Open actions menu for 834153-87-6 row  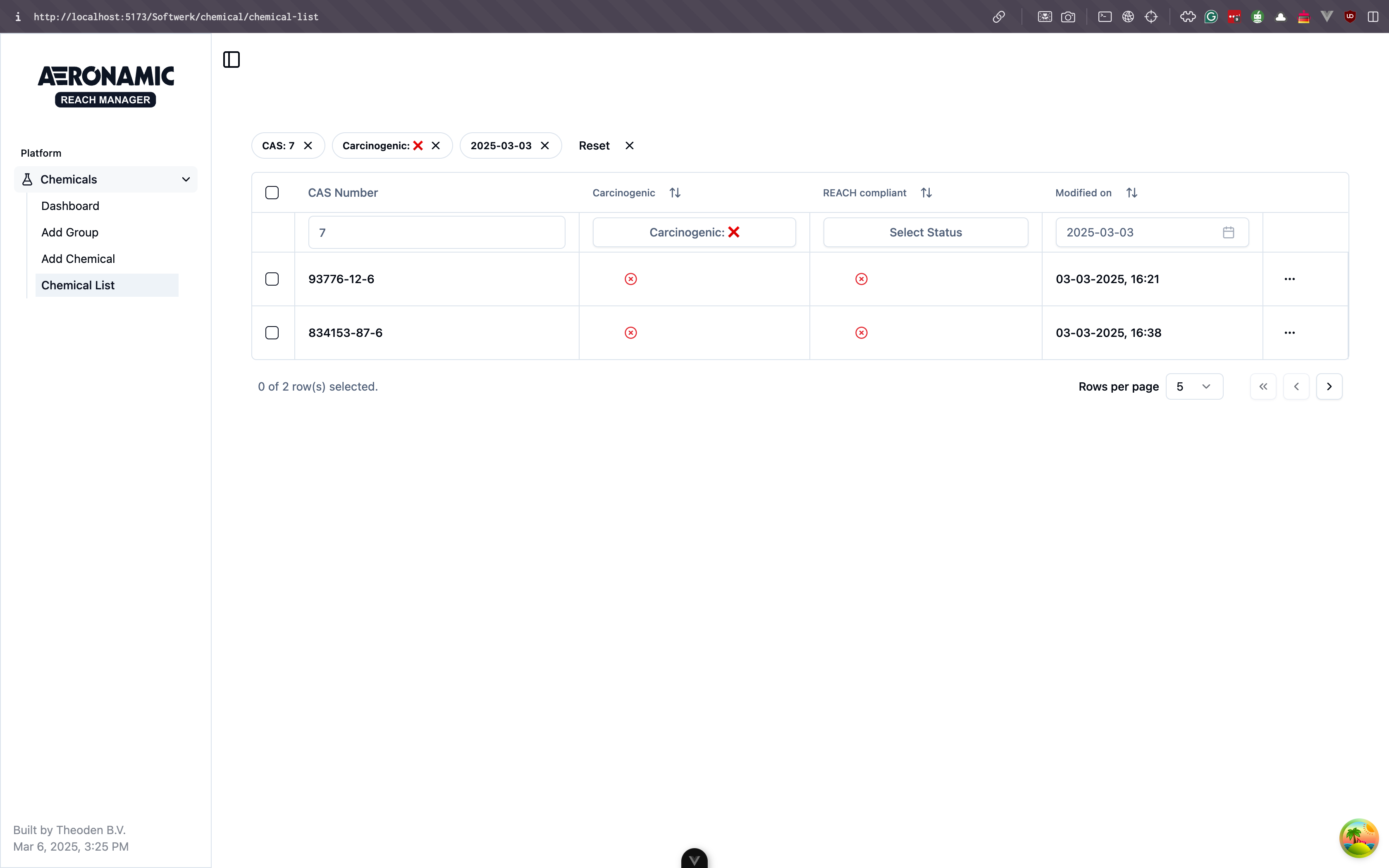(1289, 333)
